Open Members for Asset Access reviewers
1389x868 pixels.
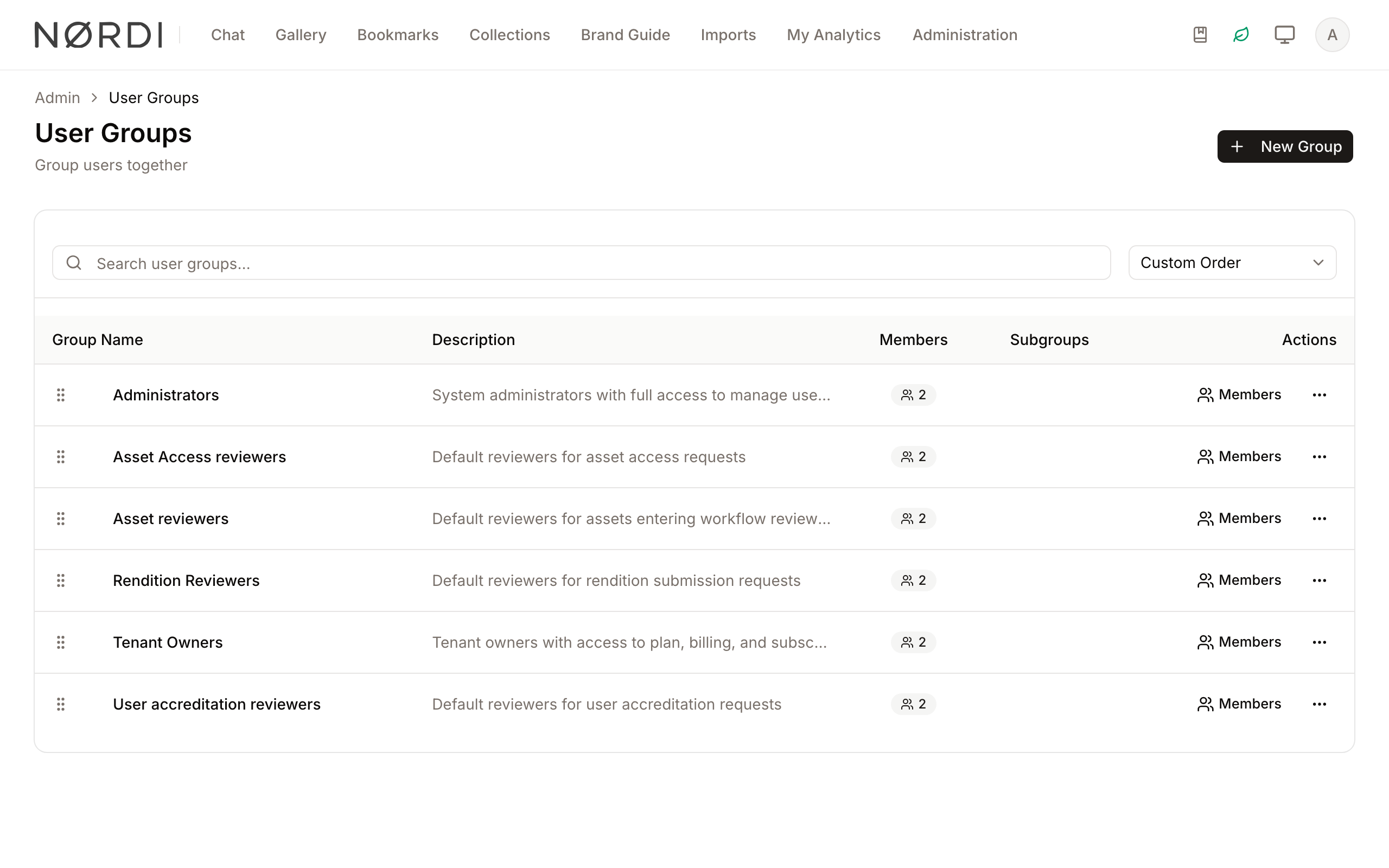pos(1239,457)
